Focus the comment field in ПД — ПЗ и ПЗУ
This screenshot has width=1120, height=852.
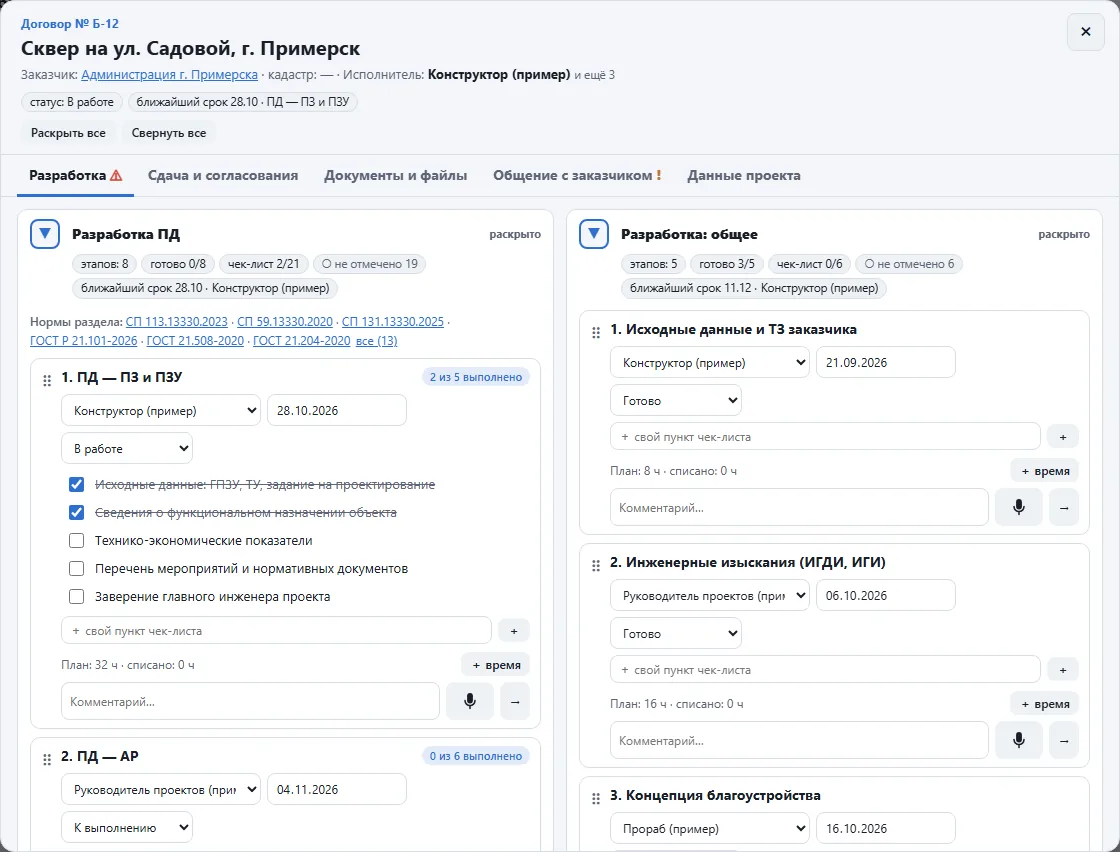click(250, 701)
